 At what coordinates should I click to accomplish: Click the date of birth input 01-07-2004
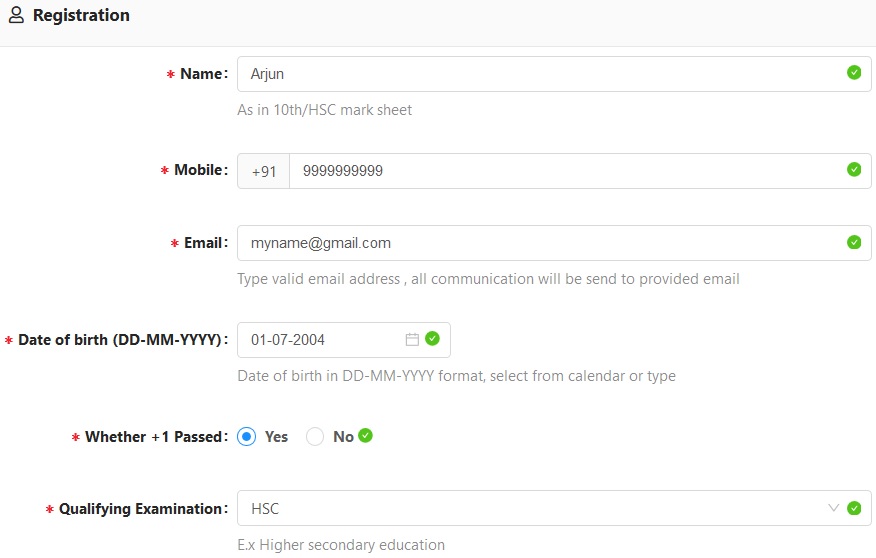click(x=344, y=340)
